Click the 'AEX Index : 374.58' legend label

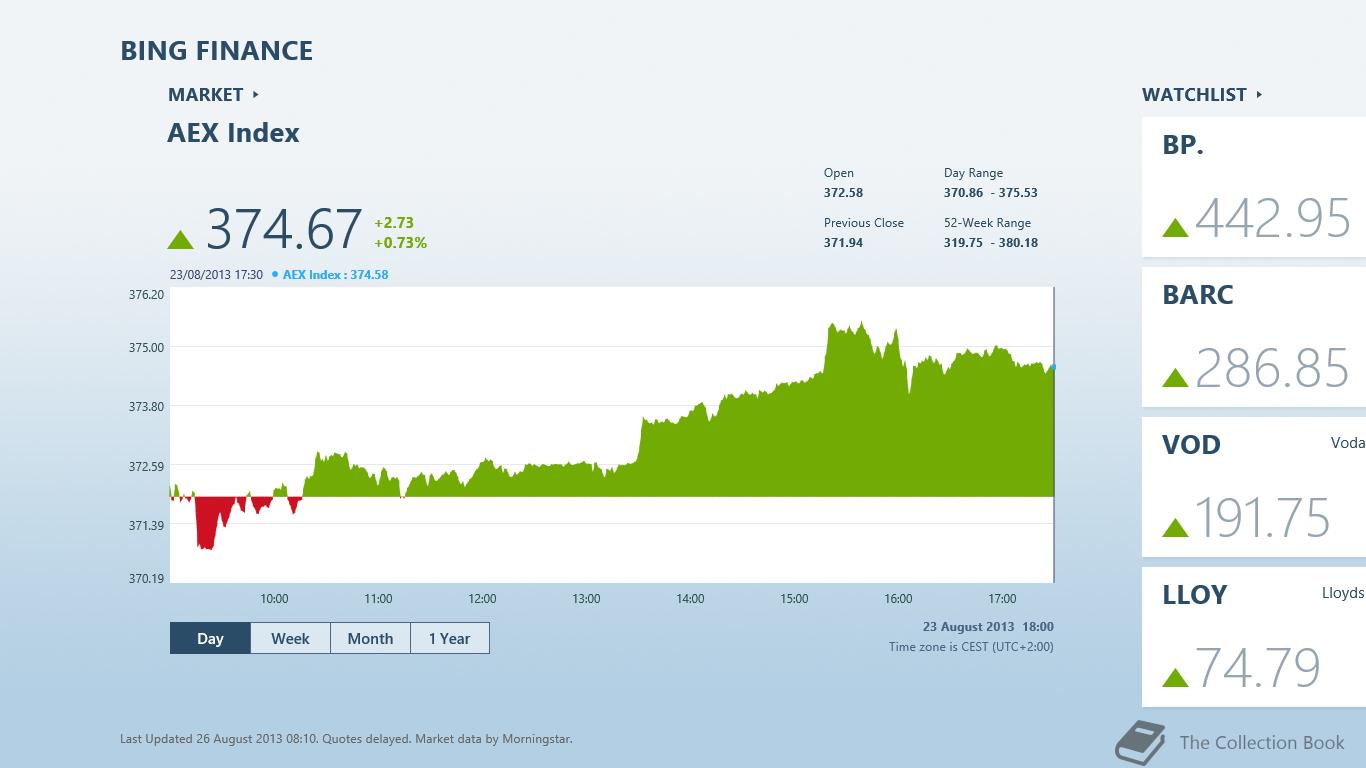click(x=335, y=274)
